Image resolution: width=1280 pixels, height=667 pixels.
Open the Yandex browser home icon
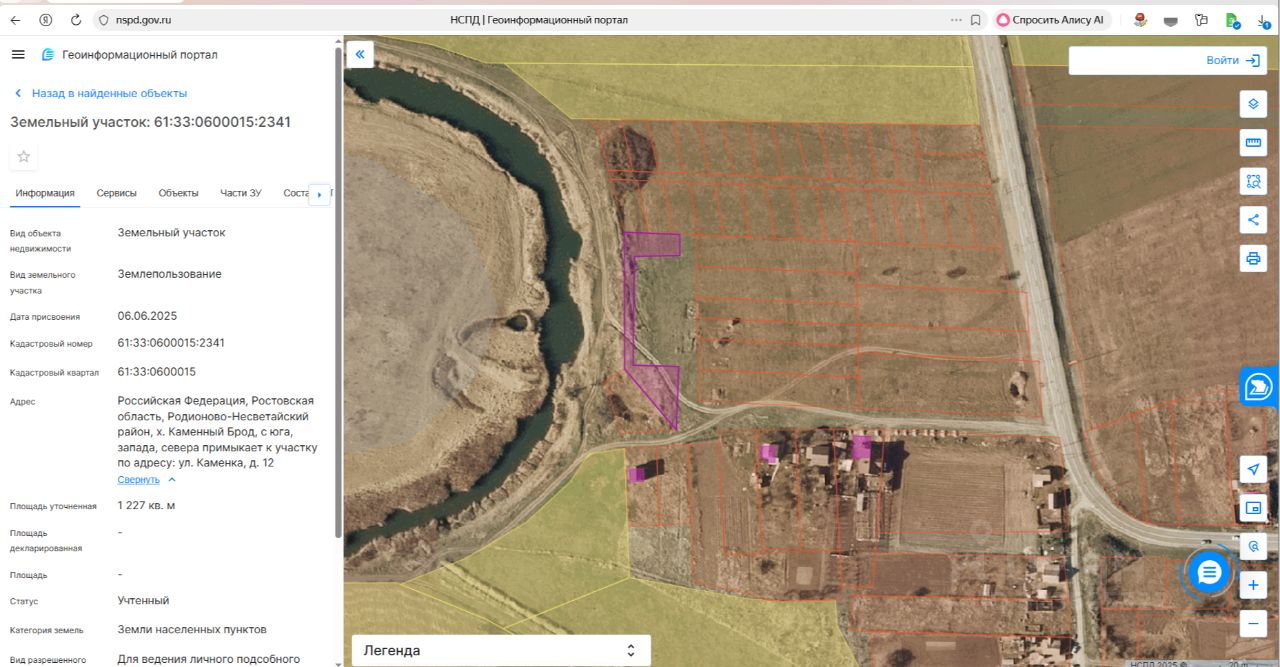46,19
